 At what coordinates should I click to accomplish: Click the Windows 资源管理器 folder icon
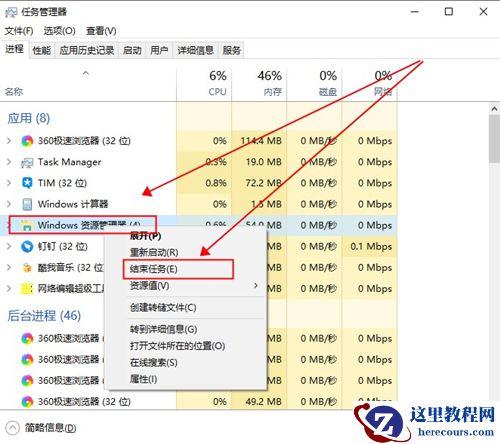tap(26, 226)
